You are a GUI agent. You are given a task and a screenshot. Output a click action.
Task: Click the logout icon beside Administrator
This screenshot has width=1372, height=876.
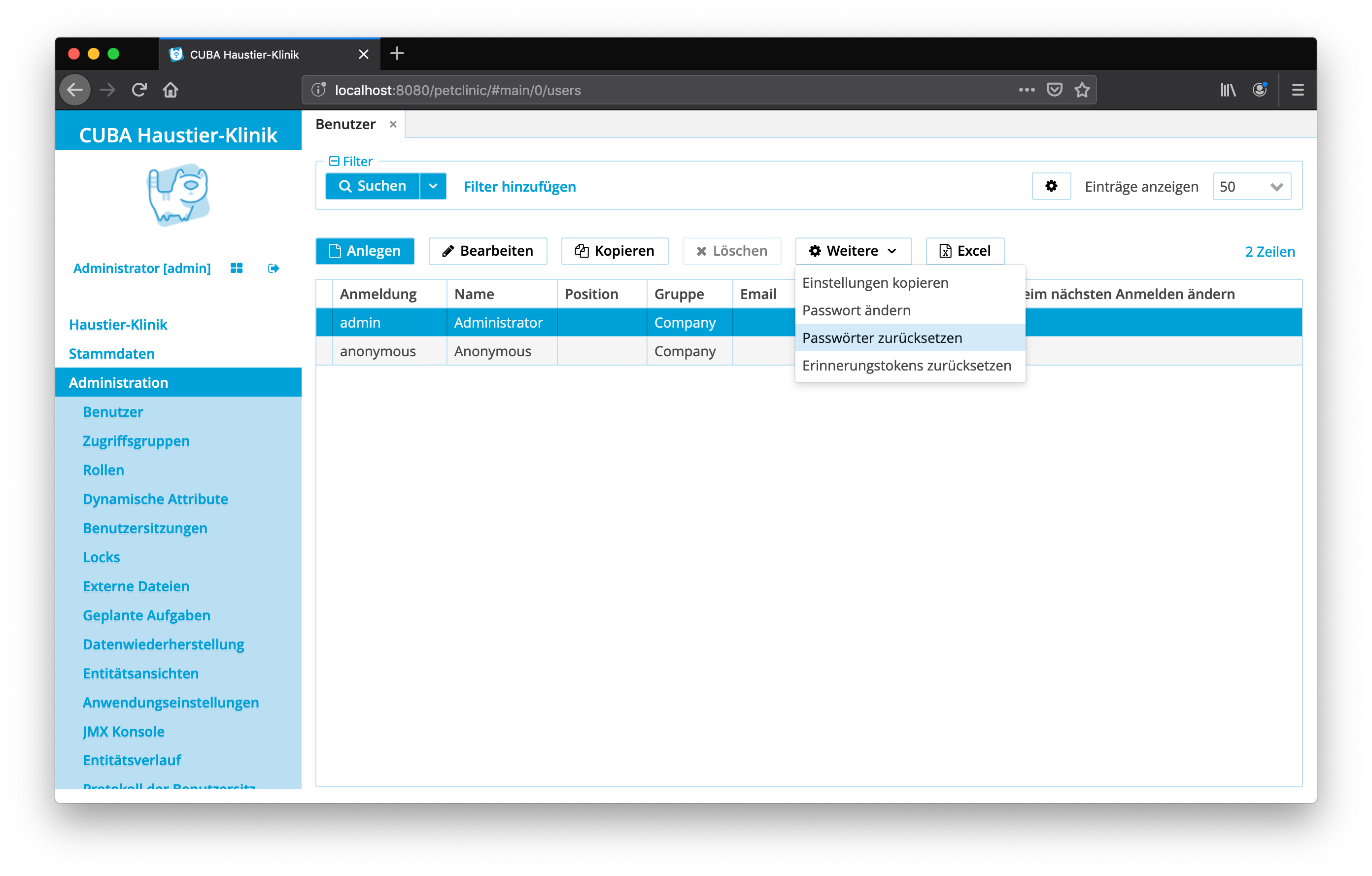point(274,268)
